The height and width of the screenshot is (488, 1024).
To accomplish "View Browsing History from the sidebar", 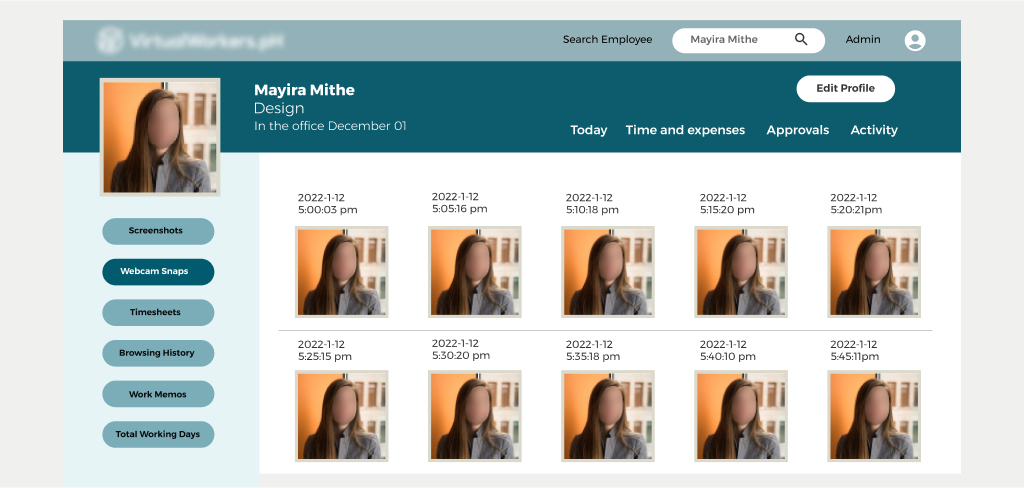I will click(x=158, y=353).
